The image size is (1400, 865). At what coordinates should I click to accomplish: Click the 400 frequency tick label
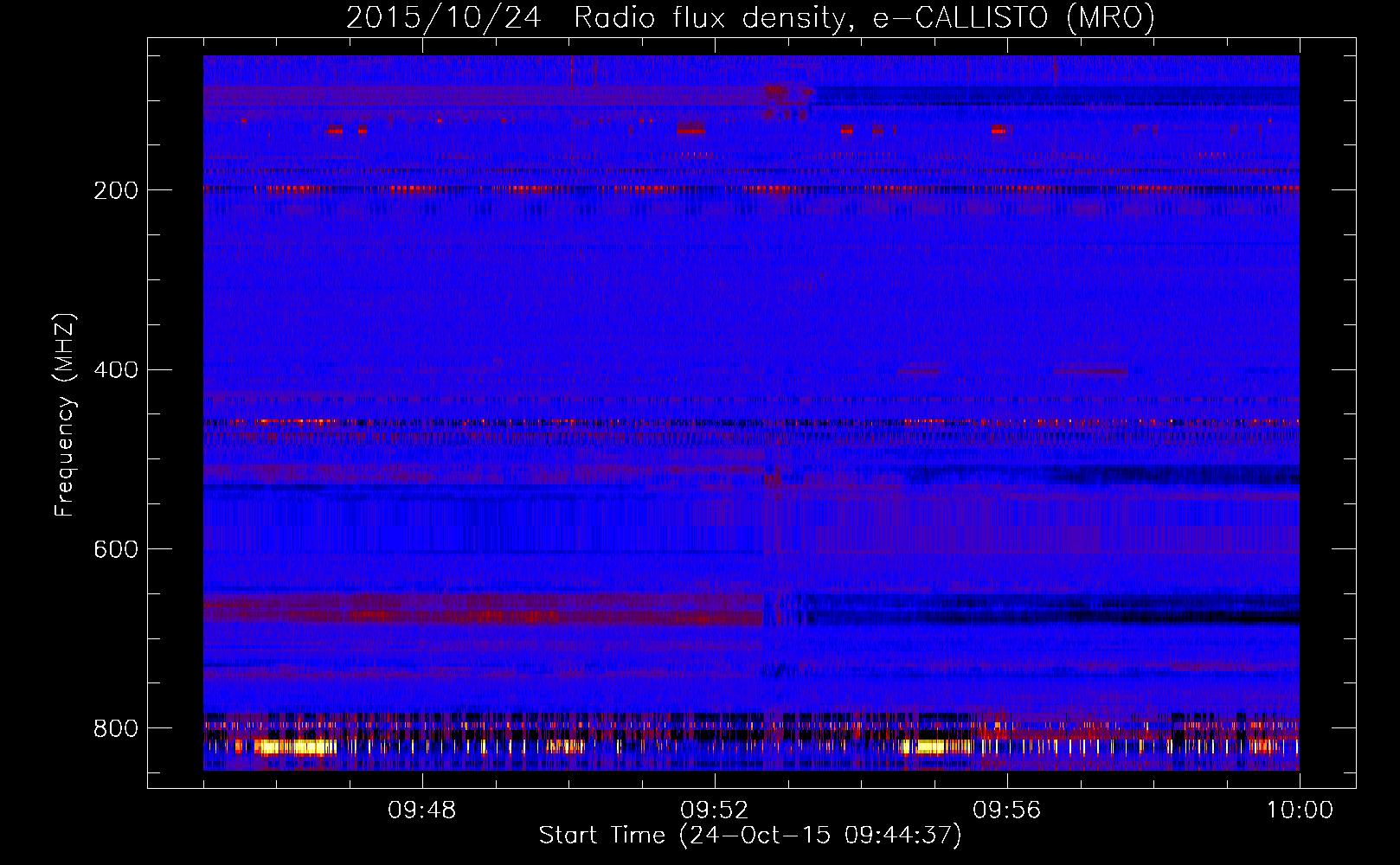coord(116,370)
